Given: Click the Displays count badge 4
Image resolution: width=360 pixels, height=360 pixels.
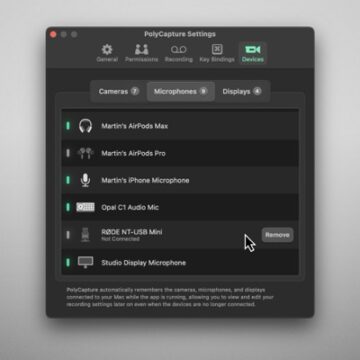Looking at the screenshot, I should [257, 91].
